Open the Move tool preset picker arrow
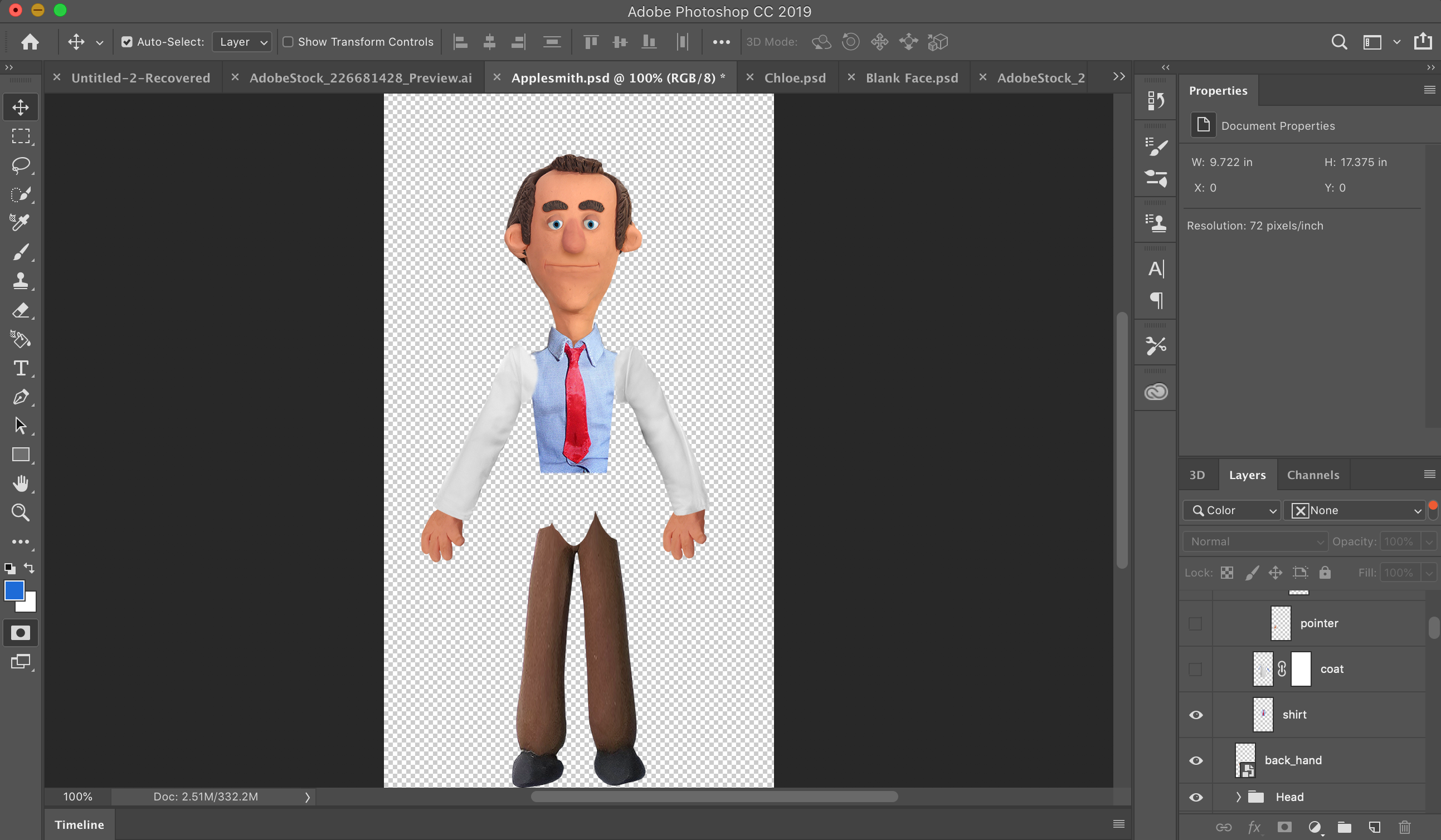 pos(100,42)
